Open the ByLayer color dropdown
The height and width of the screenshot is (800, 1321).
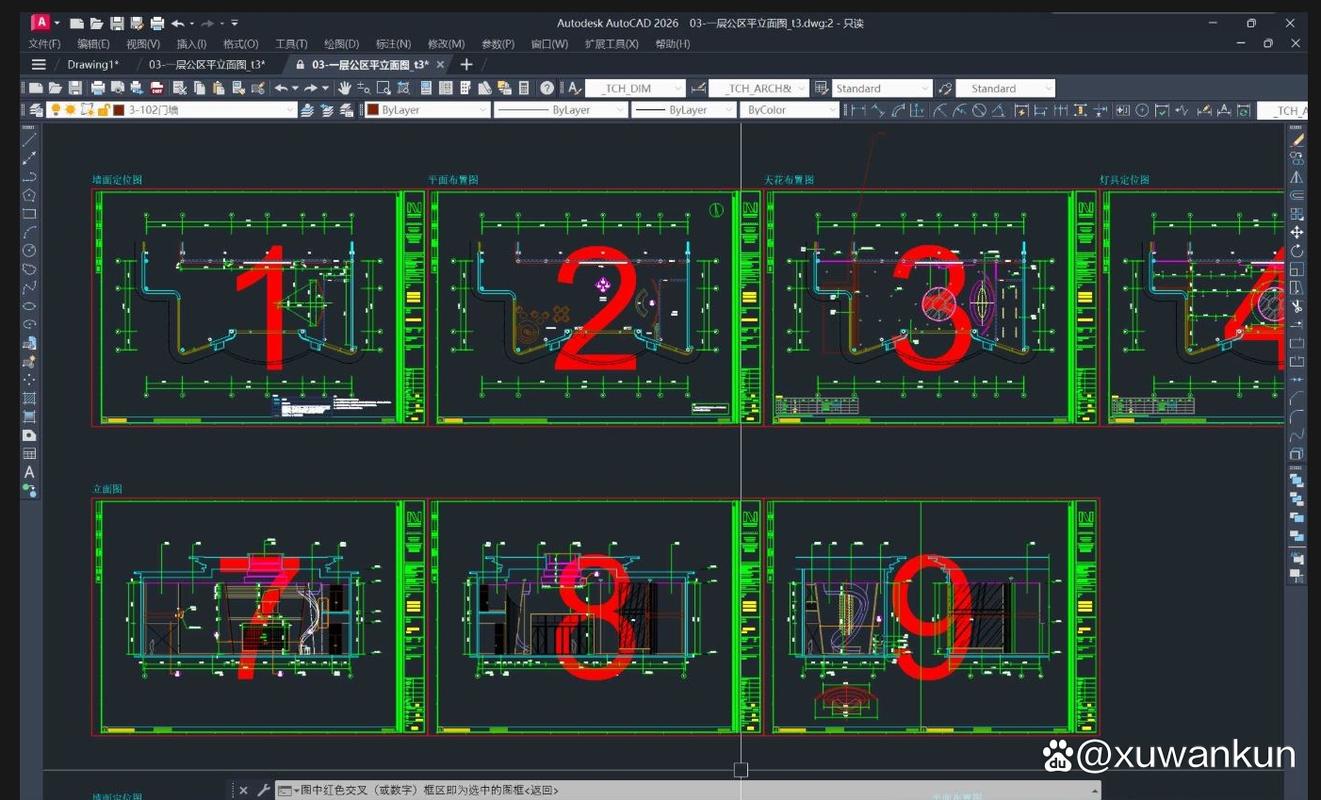pos(483,110)
